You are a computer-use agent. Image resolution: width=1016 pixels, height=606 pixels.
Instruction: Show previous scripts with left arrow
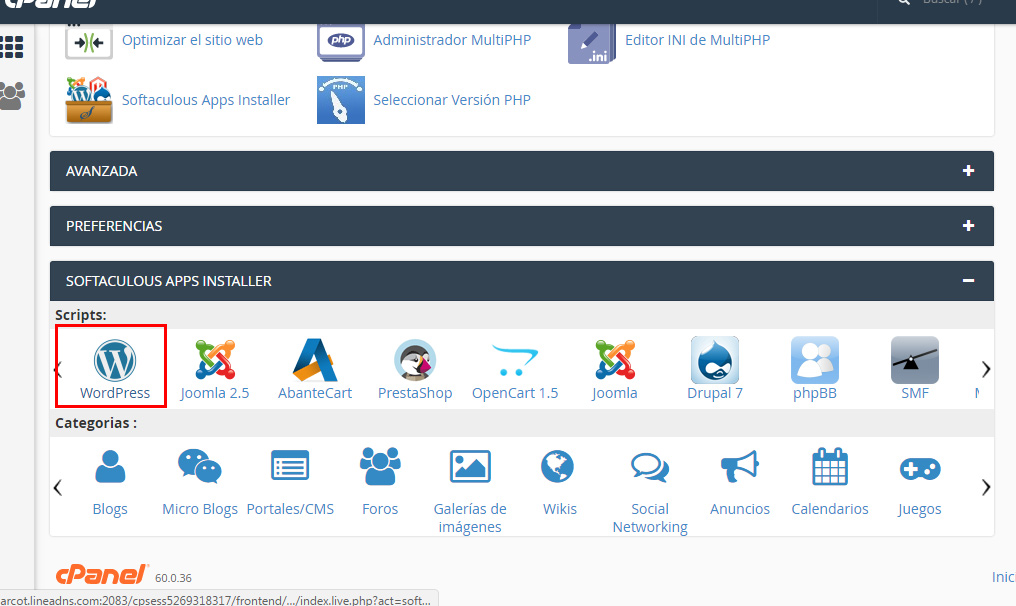click(58, 369)
